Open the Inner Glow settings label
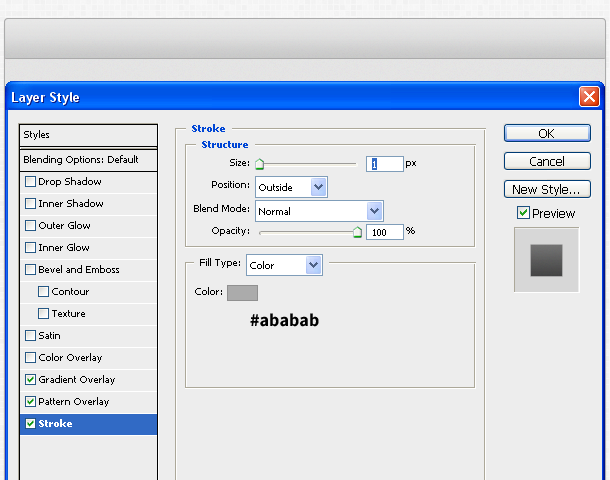 64,247
